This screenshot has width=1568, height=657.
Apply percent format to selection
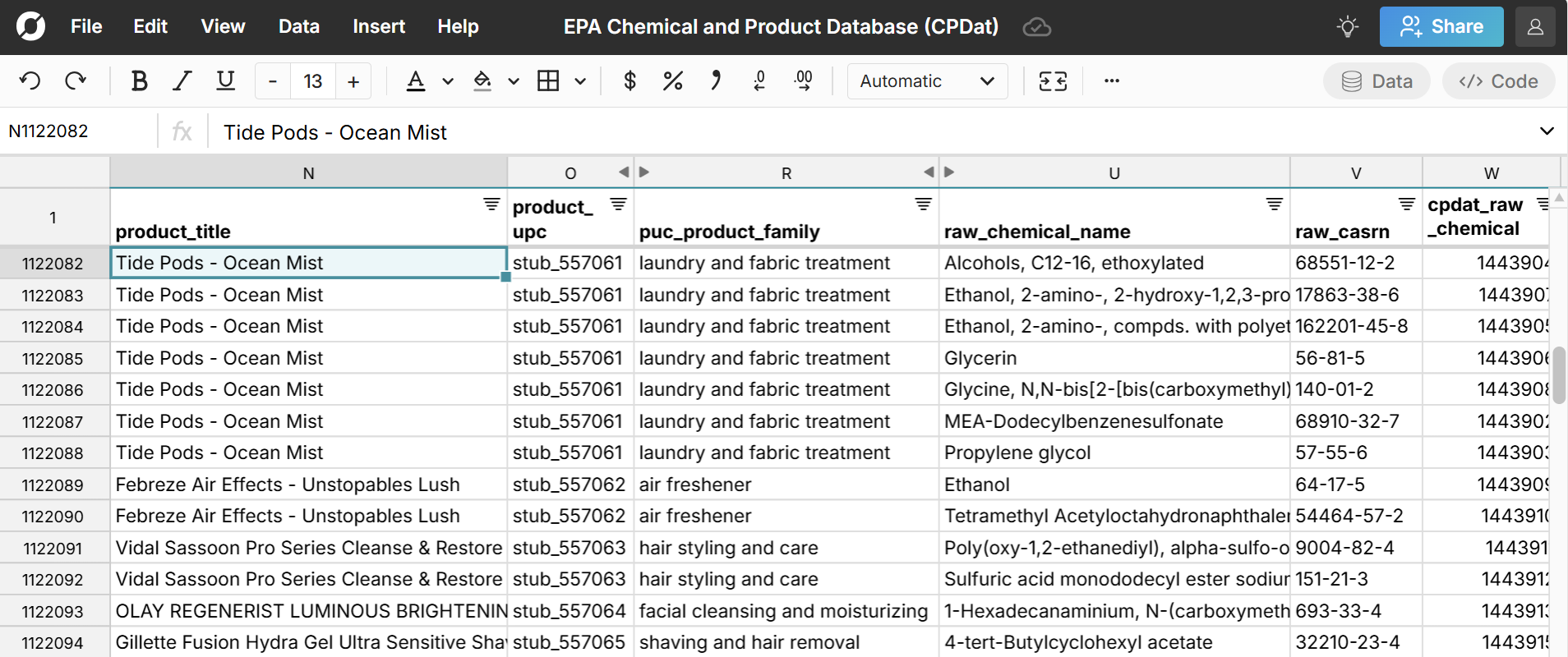[x=672, y=80]
